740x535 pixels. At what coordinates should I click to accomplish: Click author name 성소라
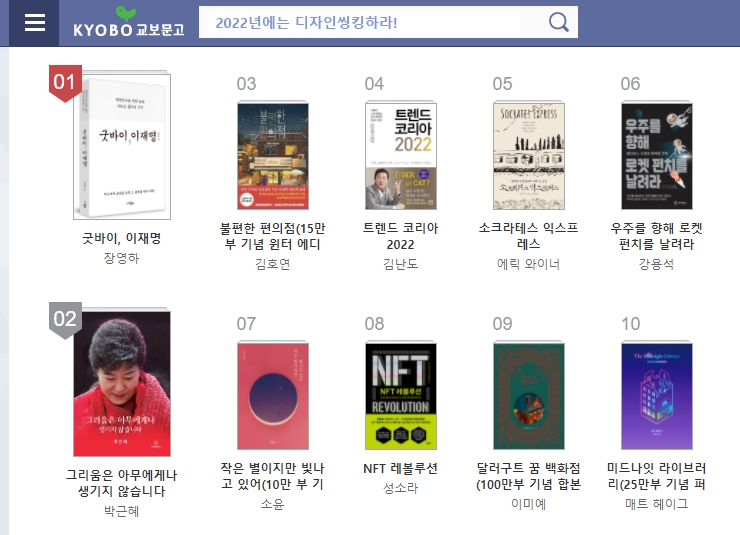pyautogui.click(x=401, y=488)
